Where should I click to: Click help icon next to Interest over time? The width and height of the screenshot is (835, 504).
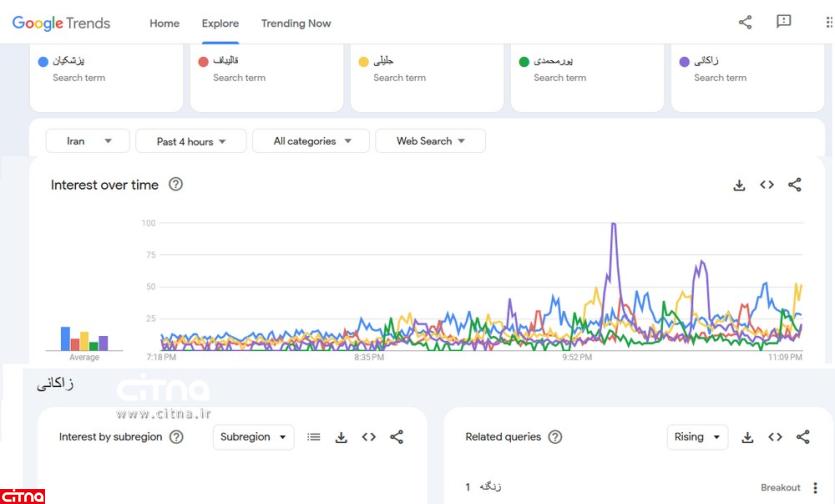176,185
